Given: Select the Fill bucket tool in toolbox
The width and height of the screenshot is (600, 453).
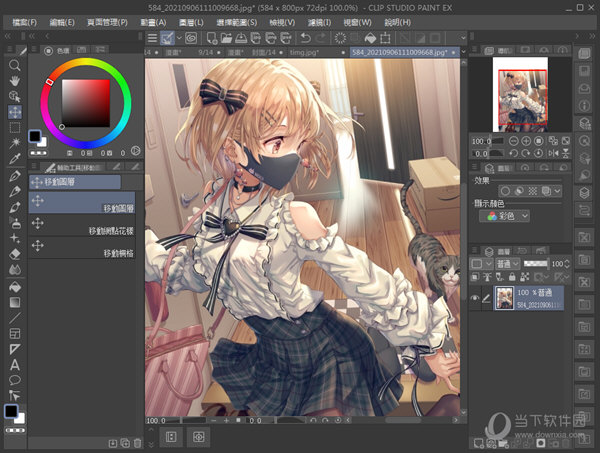Looking at the screenshot, I should 15,286.
